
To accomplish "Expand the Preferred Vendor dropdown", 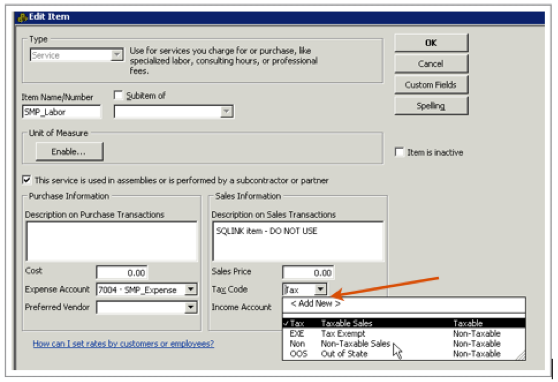I will 191,308.
